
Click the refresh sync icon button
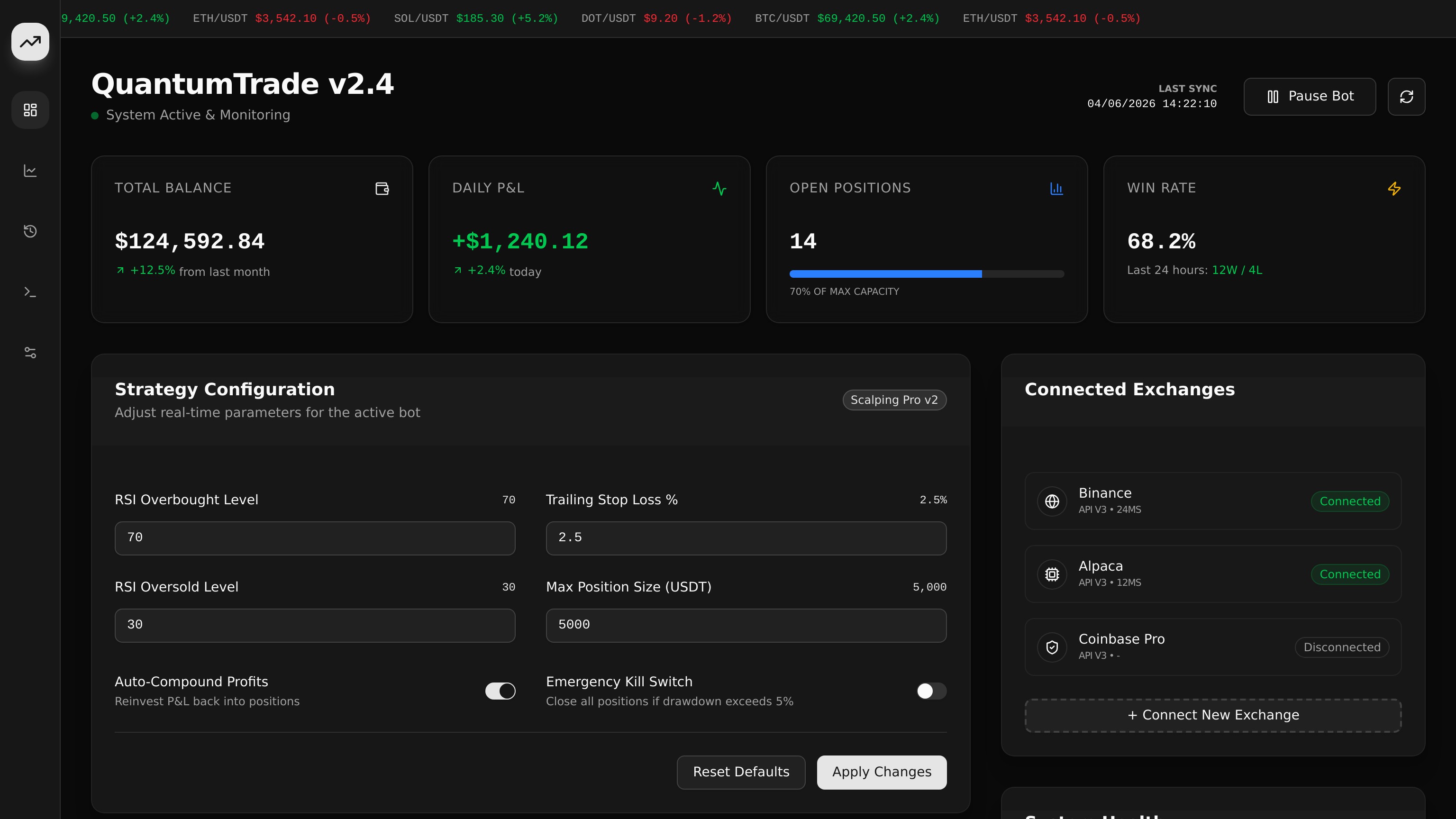(1406, 97)
